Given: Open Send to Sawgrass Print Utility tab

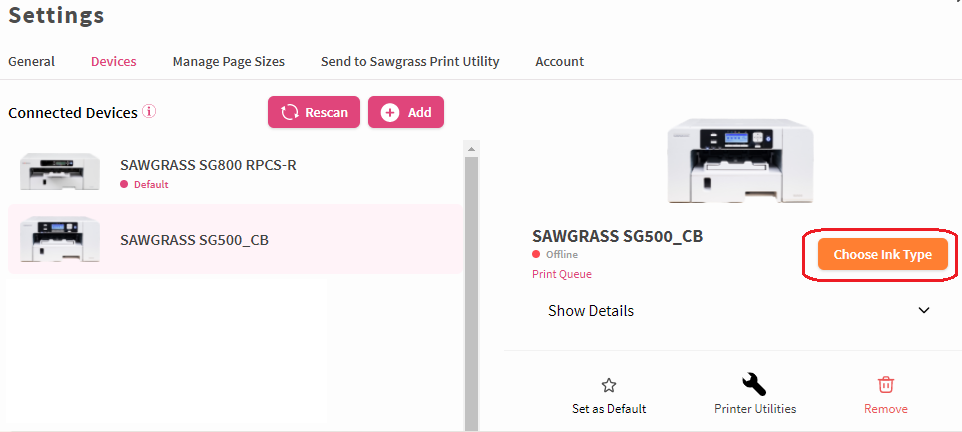Looking at the screenshot, I should tap(410, 61).
